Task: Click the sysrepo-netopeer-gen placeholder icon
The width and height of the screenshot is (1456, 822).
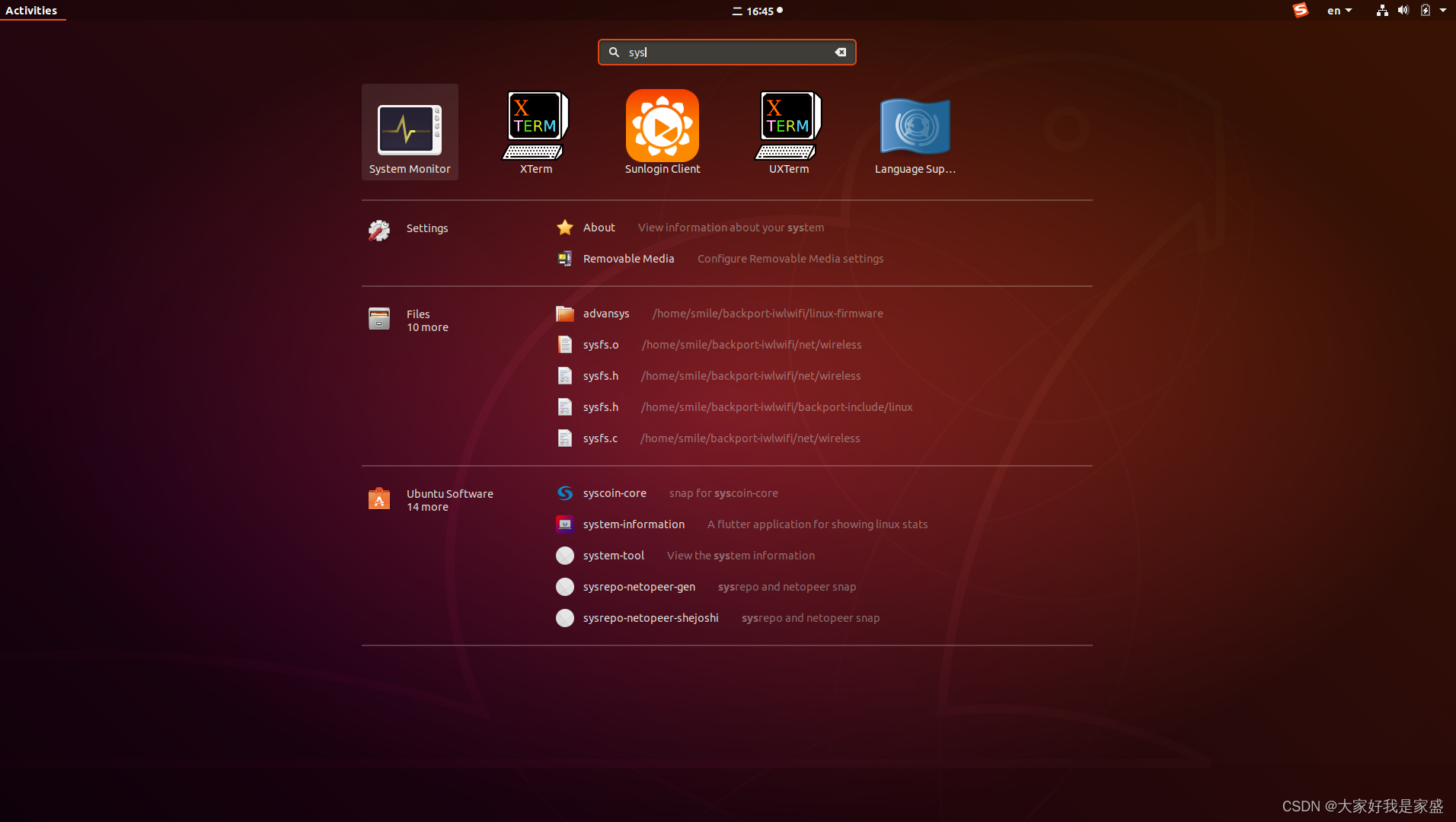Action: pyautogui.click(x=565, y=587)
